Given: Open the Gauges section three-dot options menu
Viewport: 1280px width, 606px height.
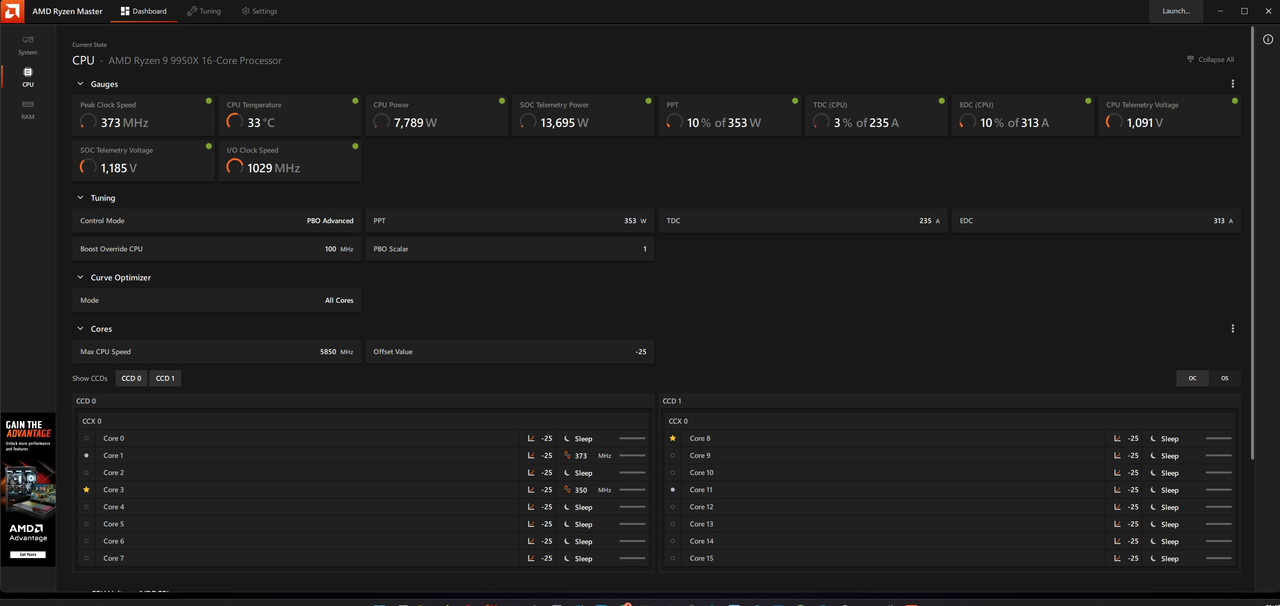Looking at the screenshot, I should click(x=1232, y=84).
